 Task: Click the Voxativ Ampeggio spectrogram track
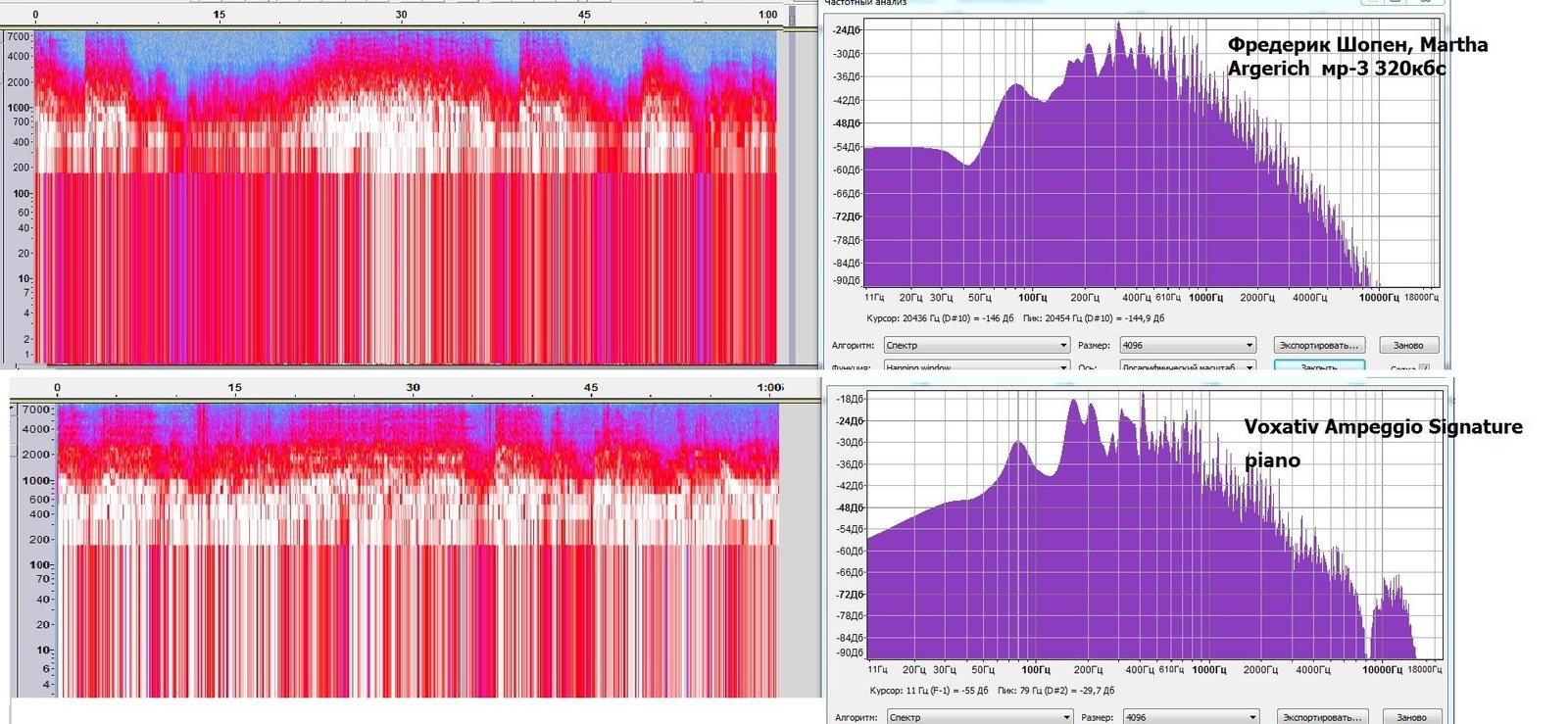click(x=418, y=550)
